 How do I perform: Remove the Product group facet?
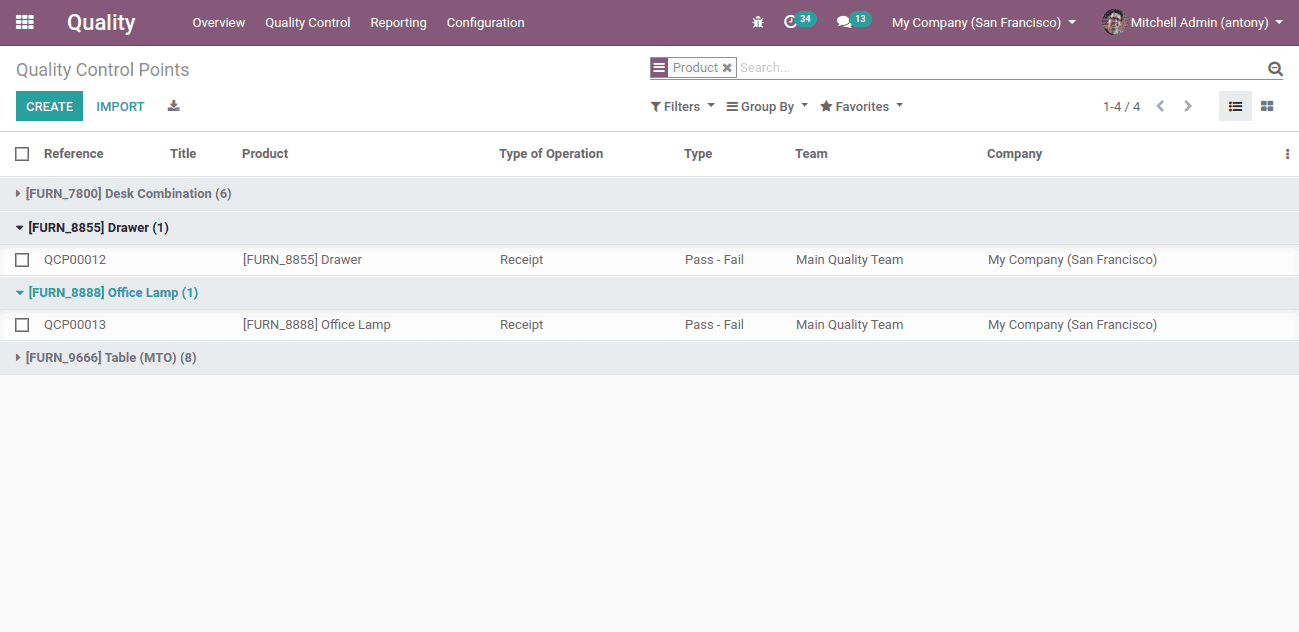(x=727, y=68)
